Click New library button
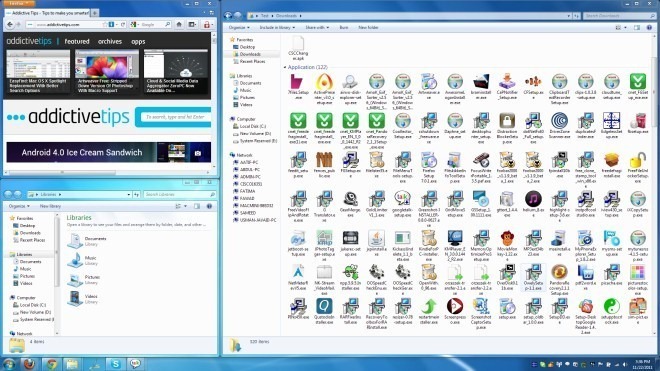Screen dimensions: 660x371 [x=50, y=206]
